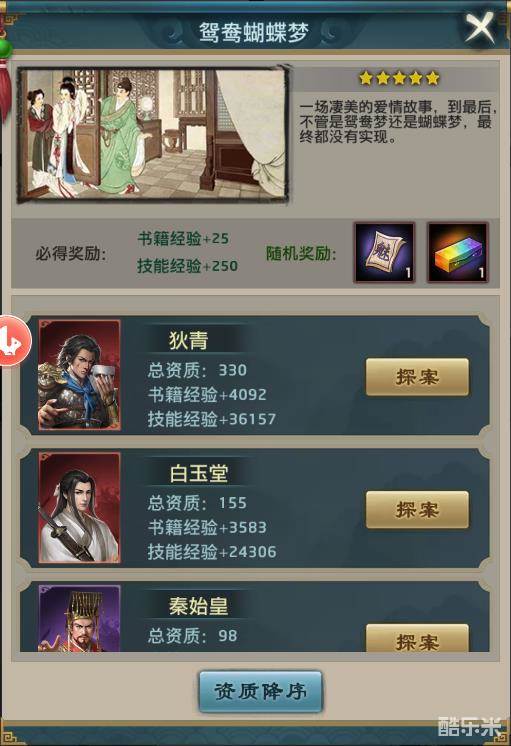
Task: Open the story illustration painting
Action: pyautogui.click(x=153, y=135)
